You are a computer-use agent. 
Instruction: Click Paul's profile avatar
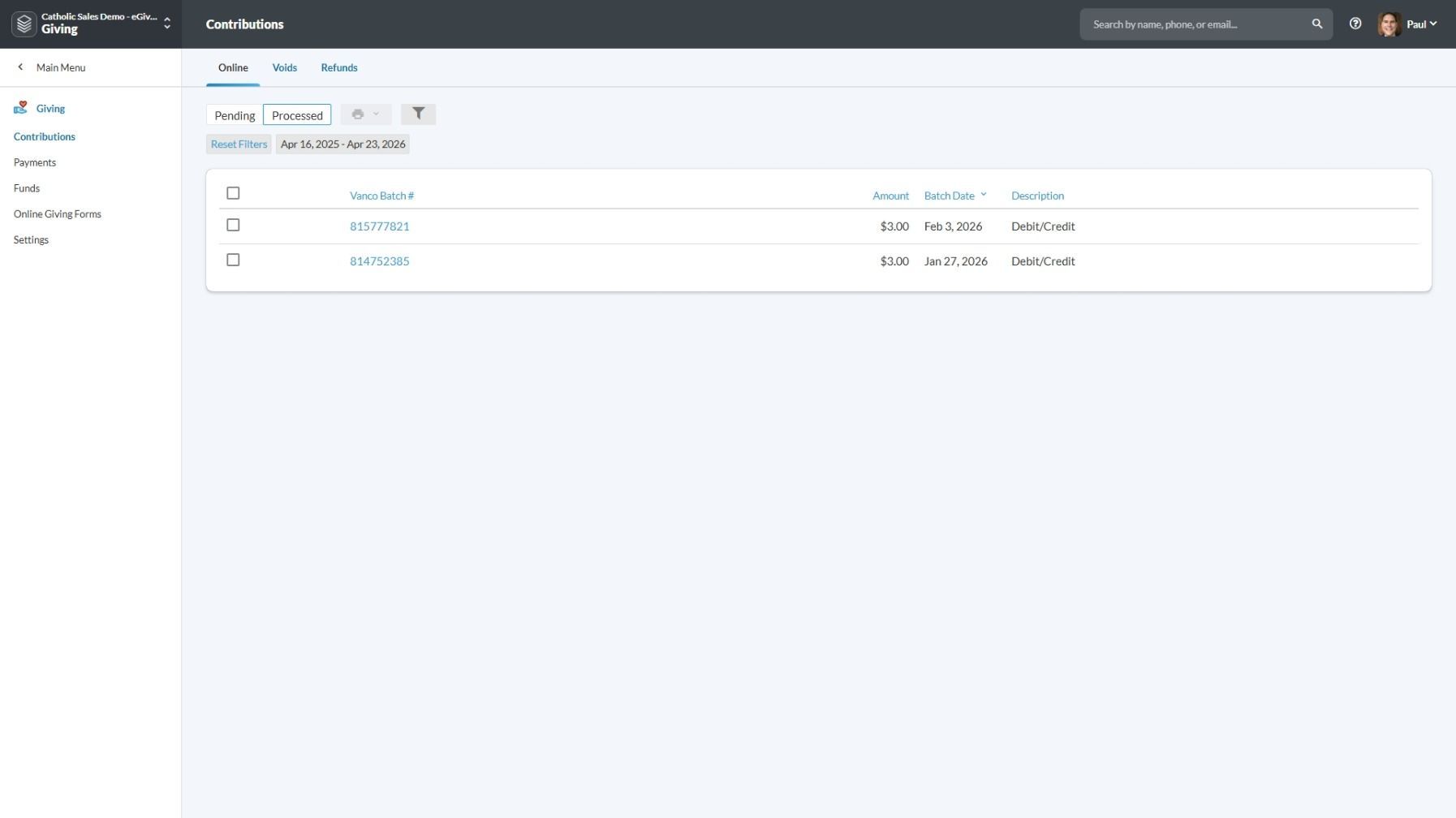[1389, 24]
